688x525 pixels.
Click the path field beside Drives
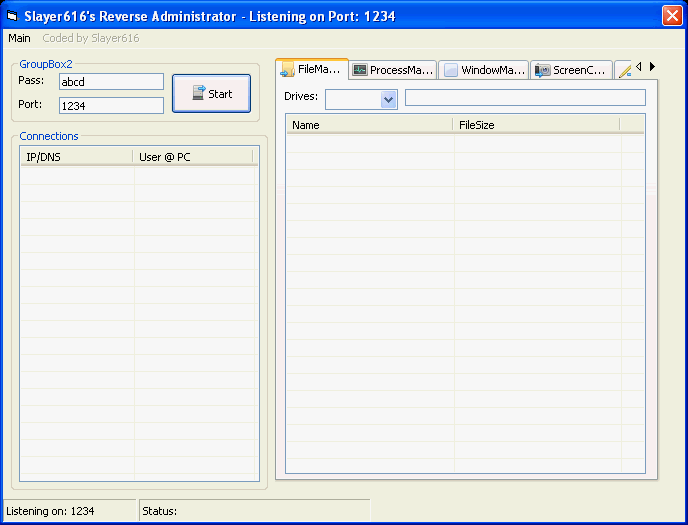tap(525, 98)
